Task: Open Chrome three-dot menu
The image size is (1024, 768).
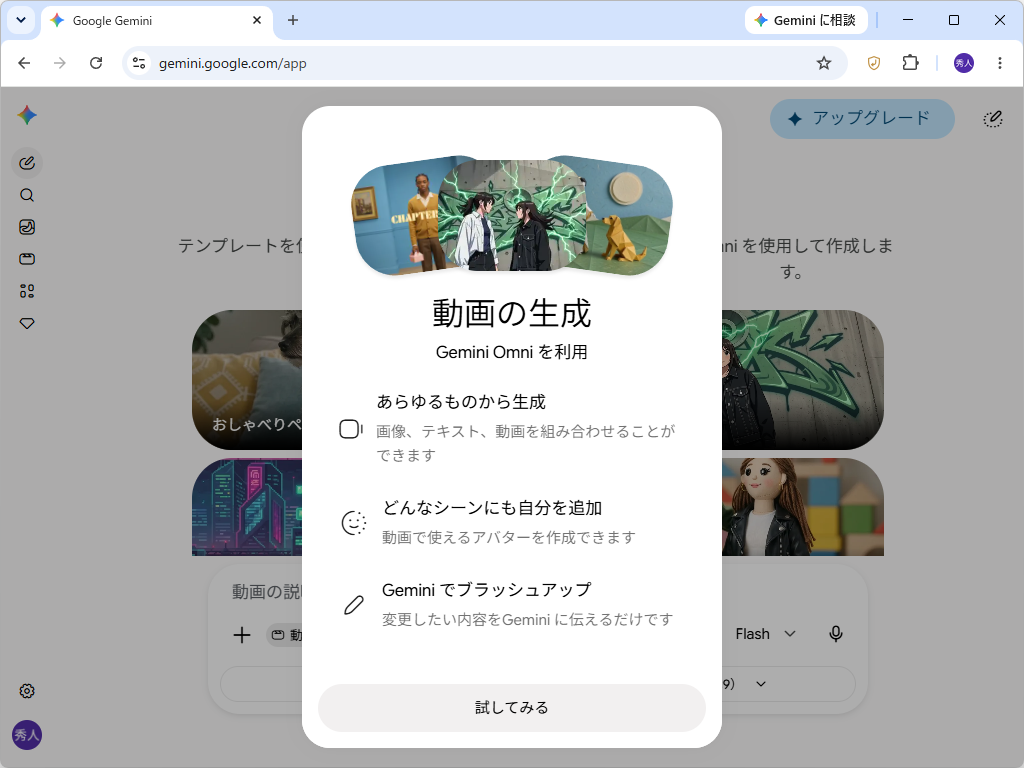Action: 1000,63
